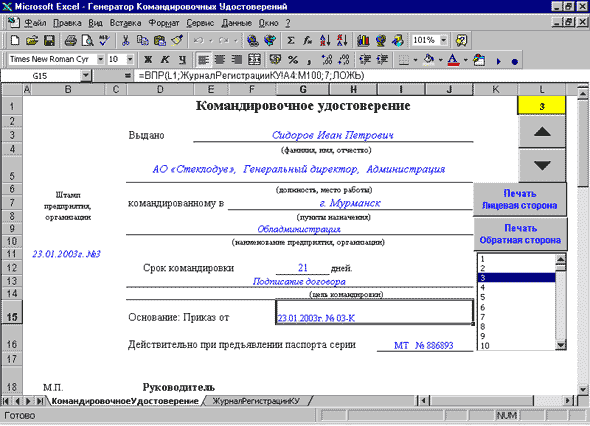Click the large up-arrow spinner button
This screenshot has width=590, height=426.
click(x=542, y=131)
